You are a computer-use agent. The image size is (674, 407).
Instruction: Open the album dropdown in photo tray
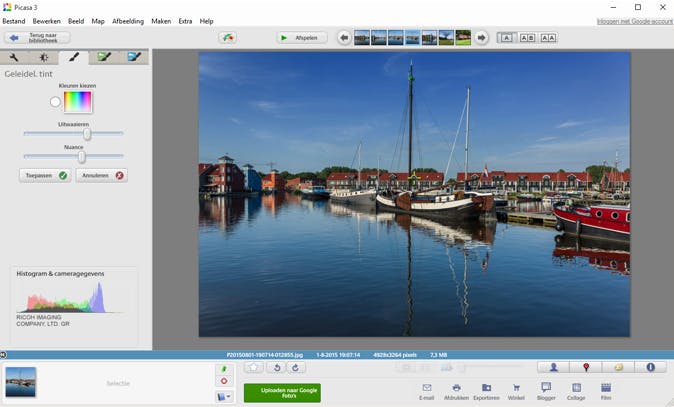pyautogui.click(x=223, y=396)
